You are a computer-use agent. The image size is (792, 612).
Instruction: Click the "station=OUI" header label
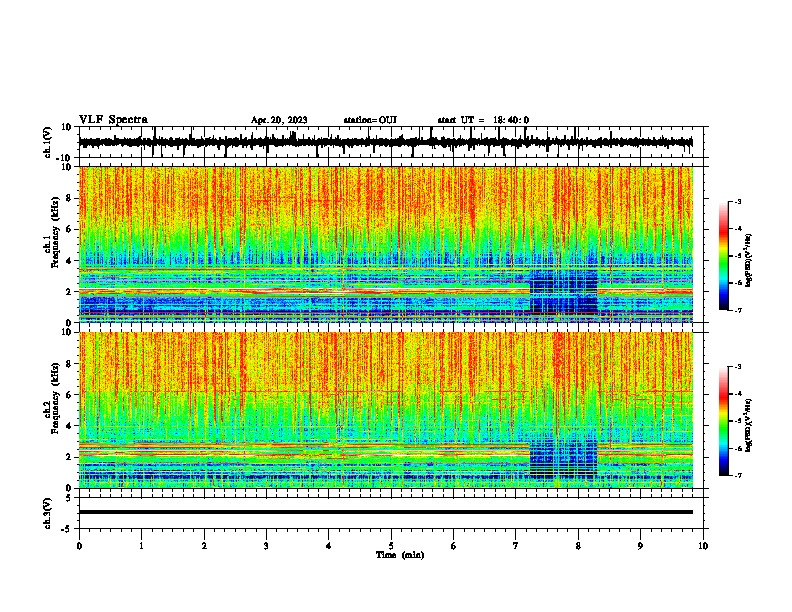pyautogui.click(x=370, y=120)
